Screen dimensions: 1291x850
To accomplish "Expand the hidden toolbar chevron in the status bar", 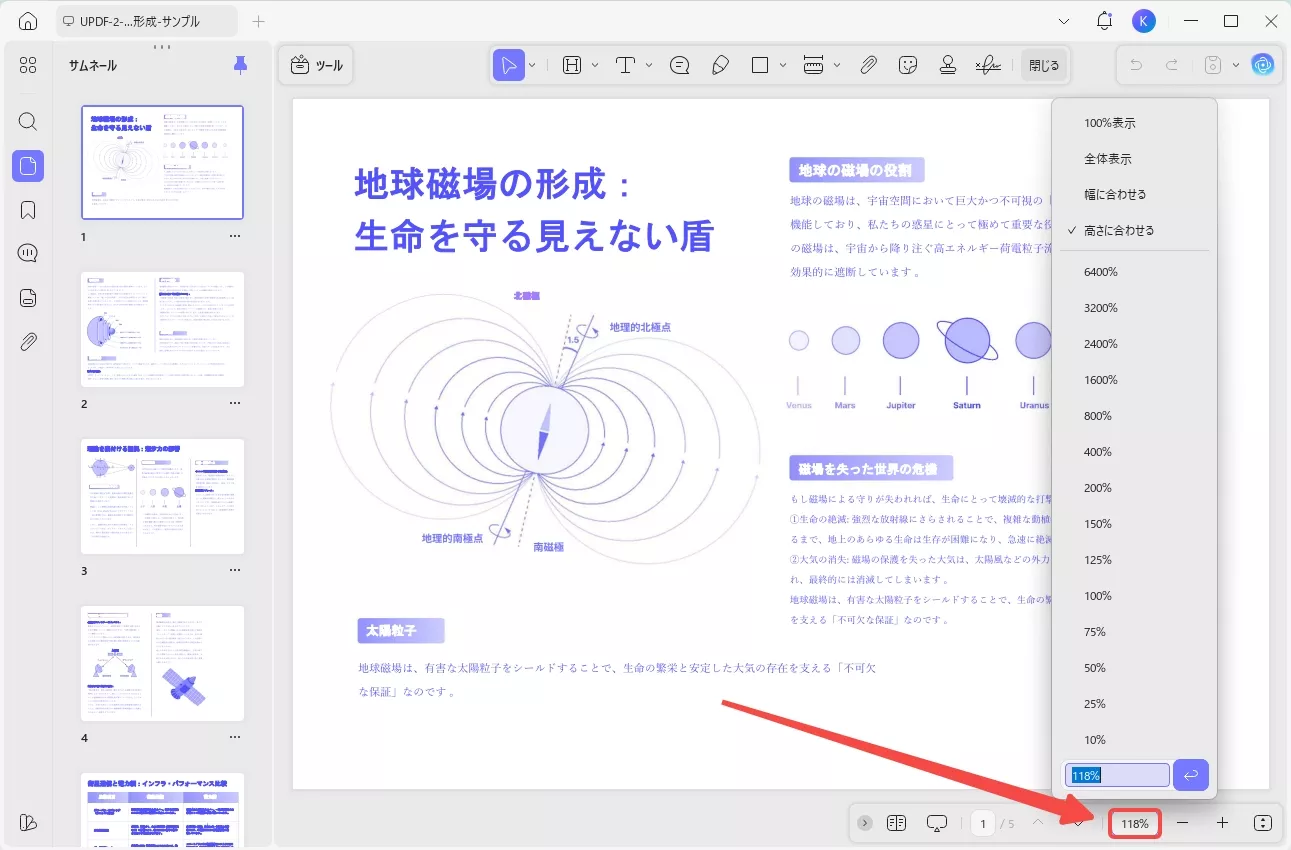I will click(x=863, y=822).
